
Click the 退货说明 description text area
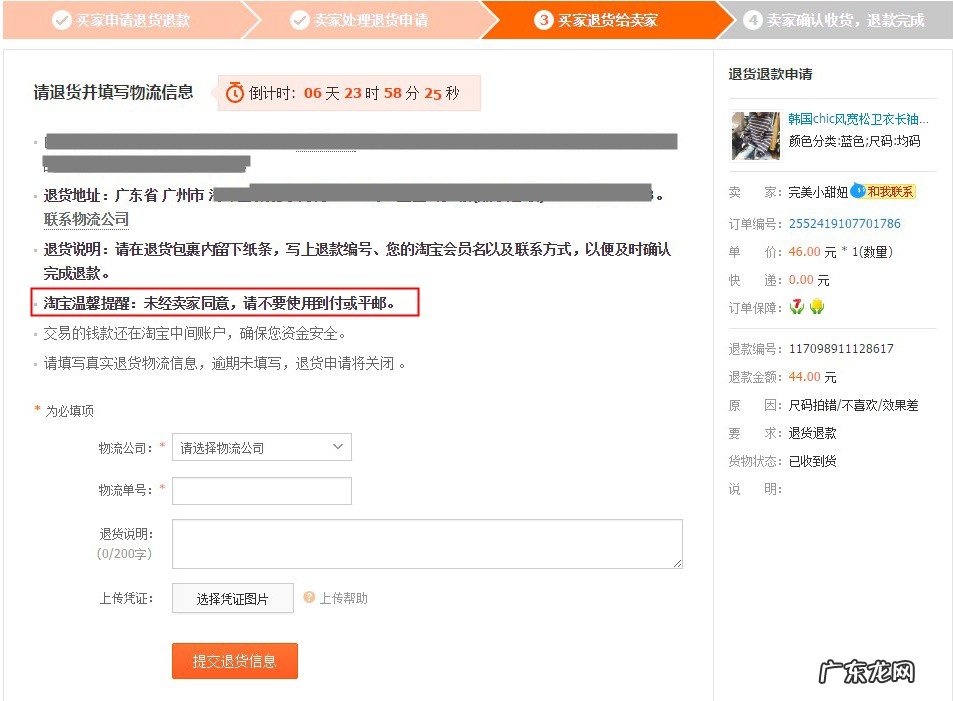click(x=427, y=543)
